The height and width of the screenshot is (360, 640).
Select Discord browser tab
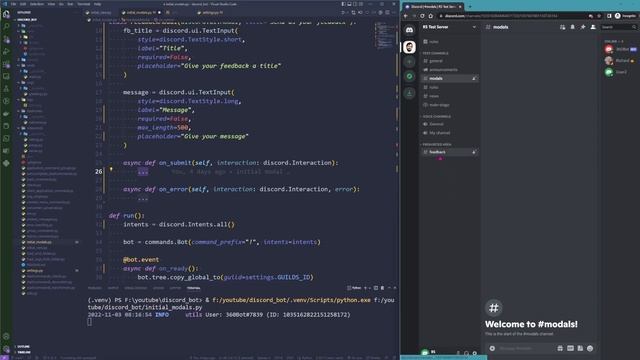point(433,7)
